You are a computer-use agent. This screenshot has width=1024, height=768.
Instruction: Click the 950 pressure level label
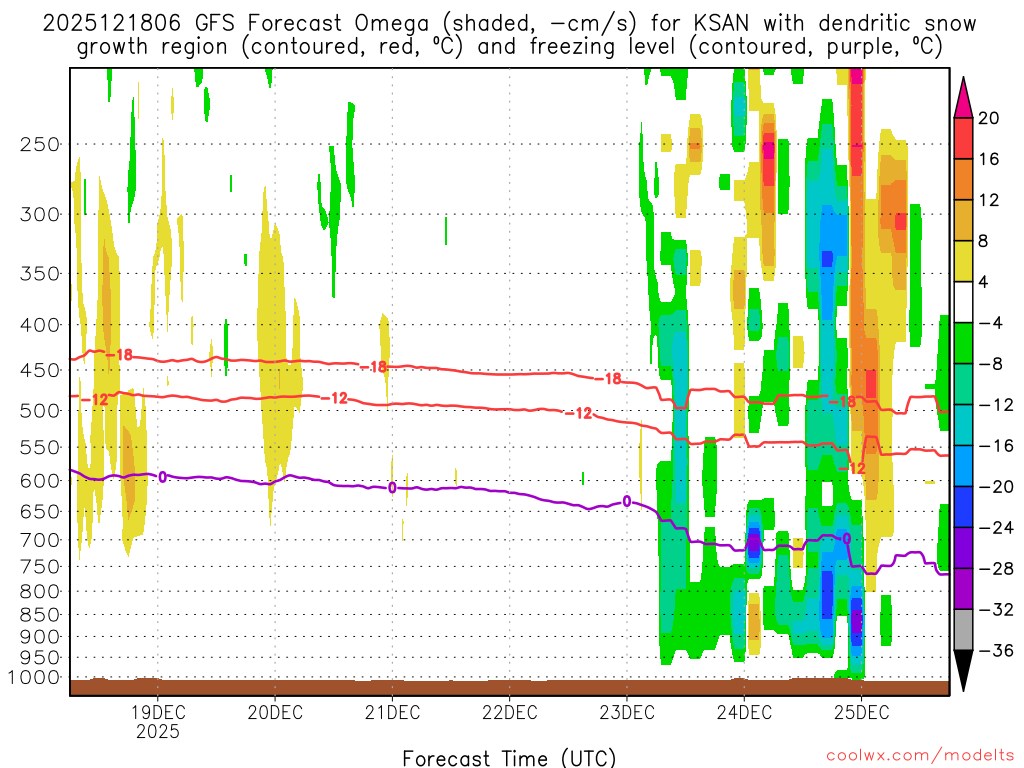[x=40, y=658]
